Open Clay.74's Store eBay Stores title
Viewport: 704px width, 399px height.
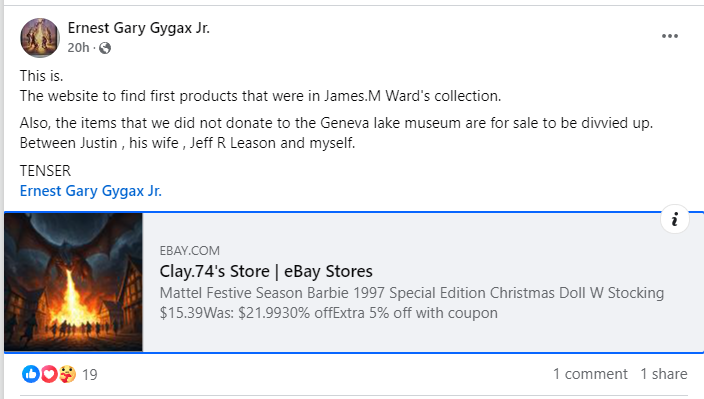coord(266,272)
